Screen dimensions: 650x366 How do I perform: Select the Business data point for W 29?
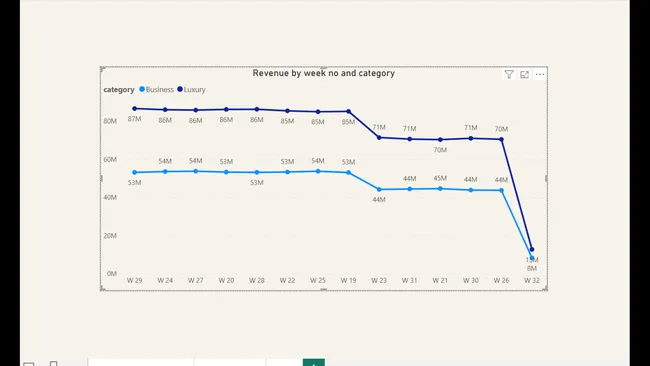click(x=135, y=172)
